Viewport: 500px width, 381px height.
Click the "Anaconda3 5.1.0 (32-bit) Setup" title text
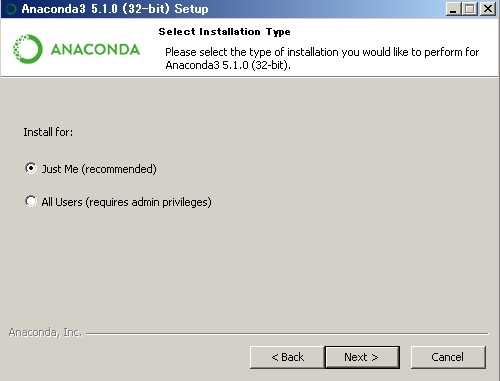point(115,9)
